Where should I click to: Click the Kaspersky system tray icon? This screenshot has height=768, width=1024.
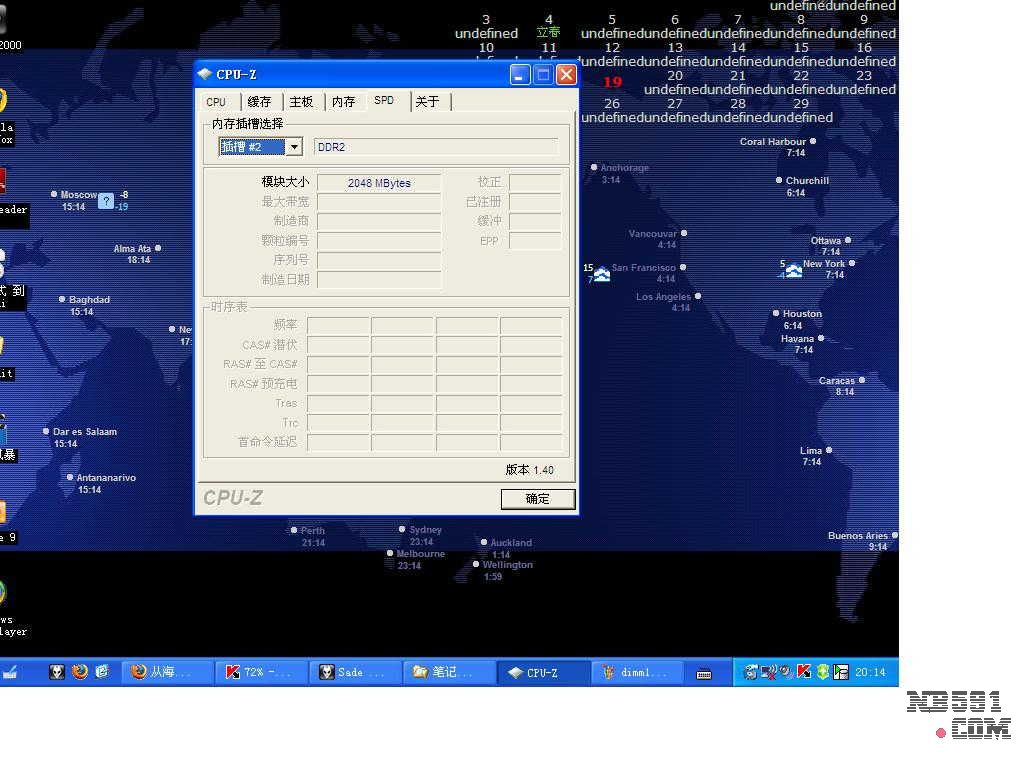click(x=803, y=672)
